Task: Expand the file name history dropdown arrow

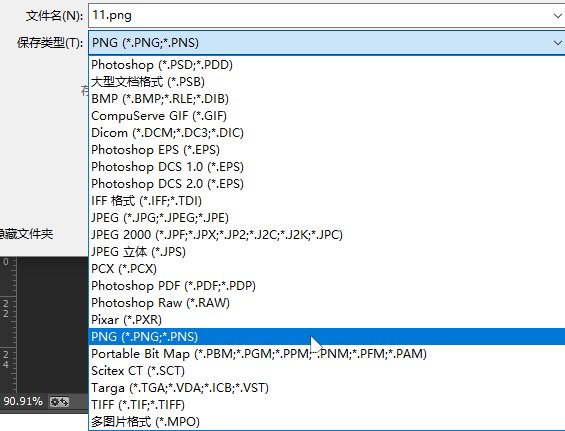Action: (x=557, y=15)
